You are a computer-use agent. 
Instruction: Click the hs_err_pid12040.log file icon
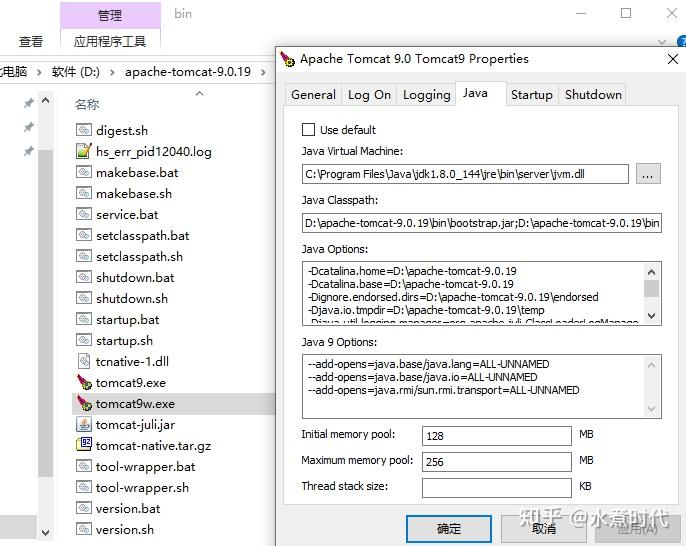pos(84,151)
